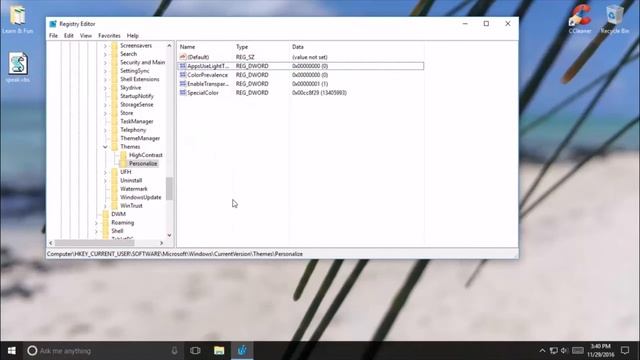Show hidden system tray icons
Image resolution: width=640 pixels, height=360 pixels.
click(x=542, y=351)
